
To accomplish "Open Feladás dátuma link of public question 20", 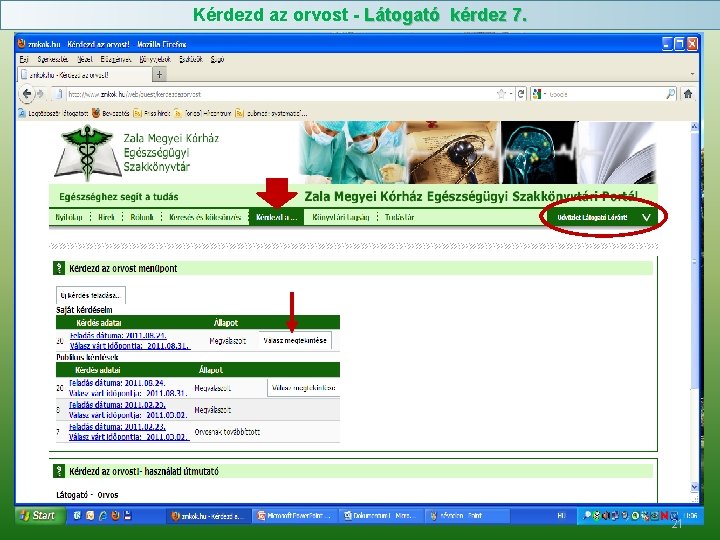I will click(x=118, y=382).
